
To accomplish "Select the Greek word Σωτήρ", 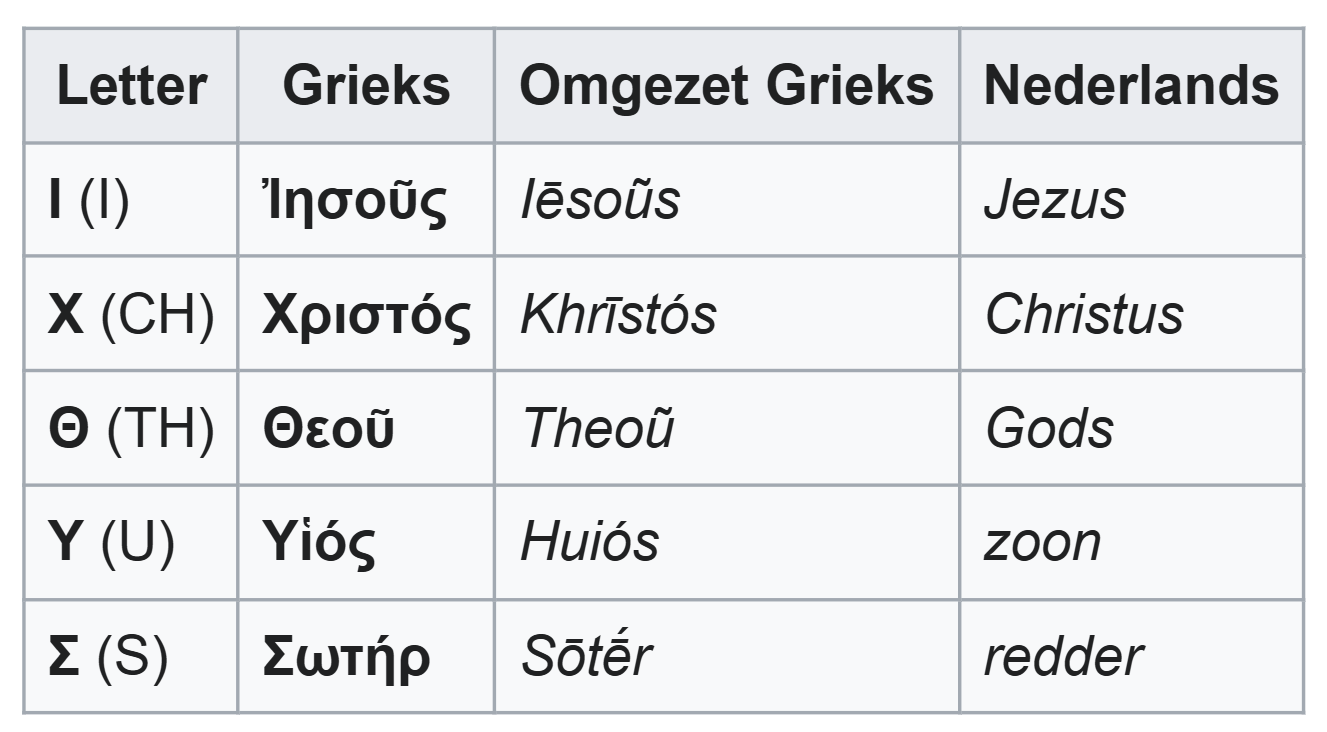I will coord(346,658).
